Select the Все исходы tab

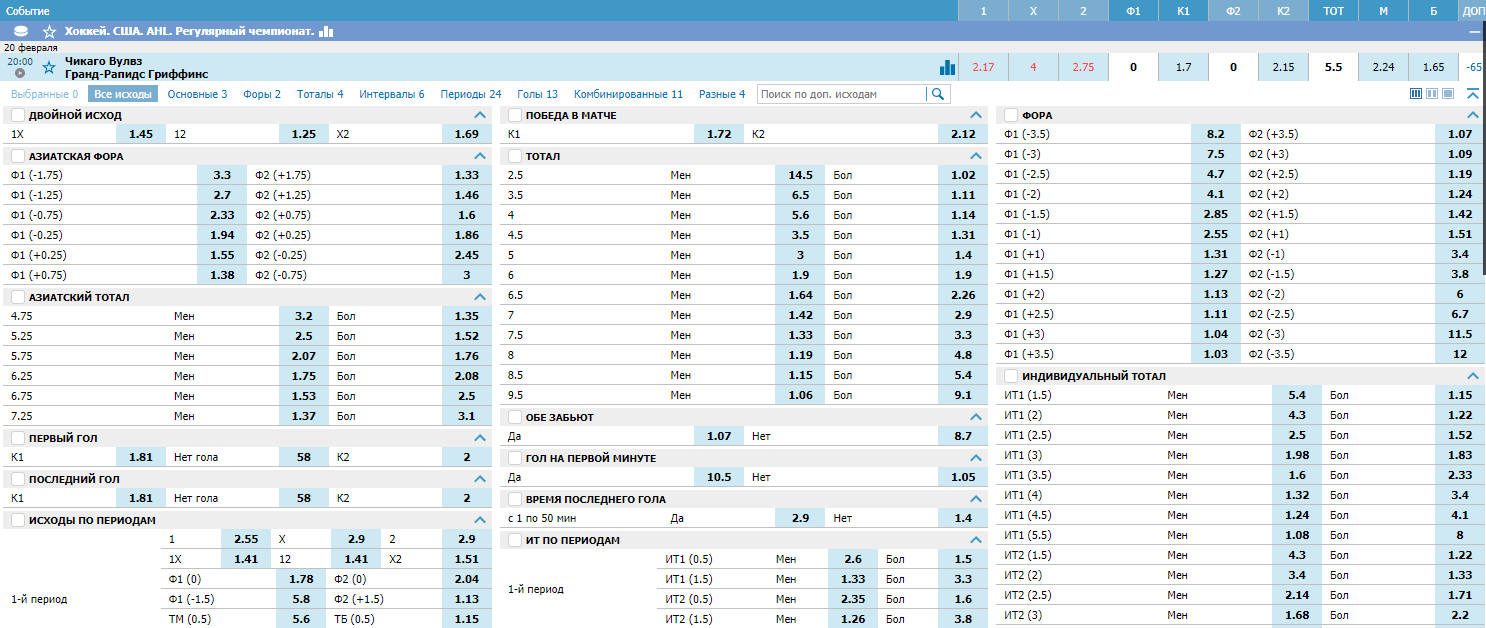(x=124, y=94)
